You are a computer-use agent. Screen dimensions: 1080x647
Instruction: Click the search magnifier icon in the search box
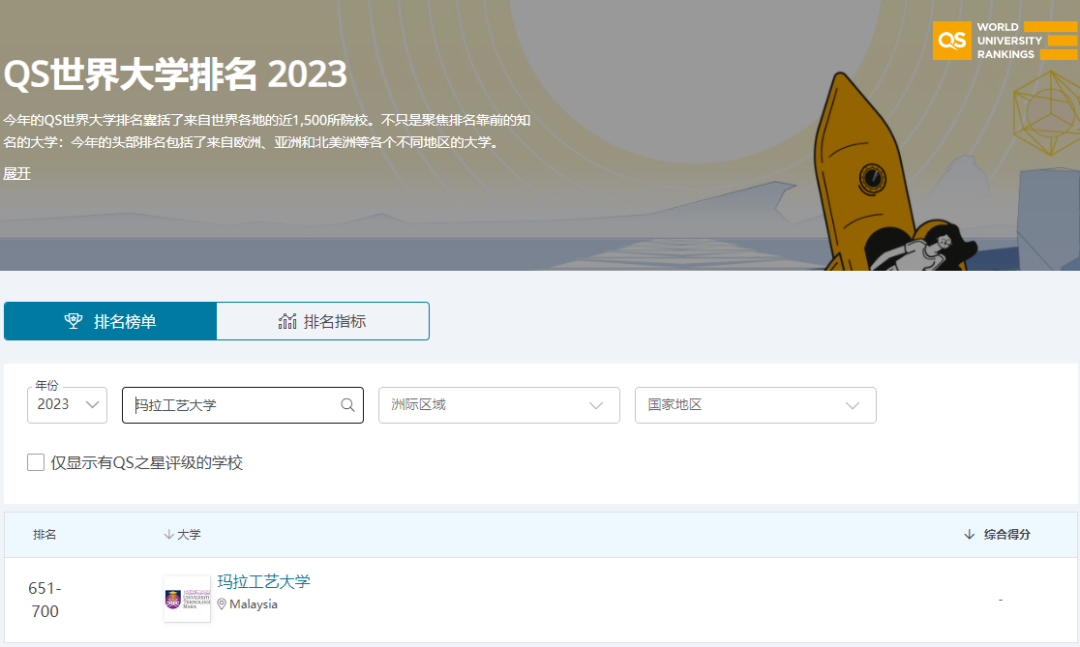click(x=348, y=405)
